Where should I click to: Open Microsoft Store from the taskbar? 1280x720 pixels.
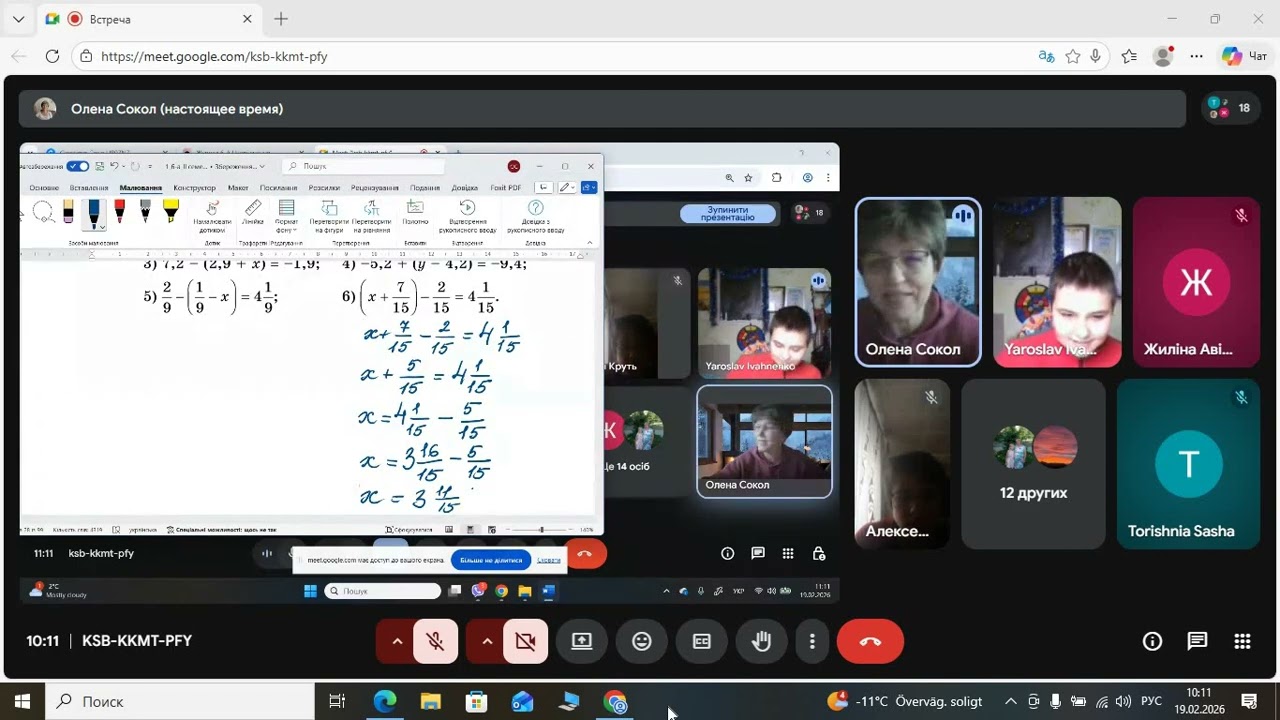coord(476,701)
